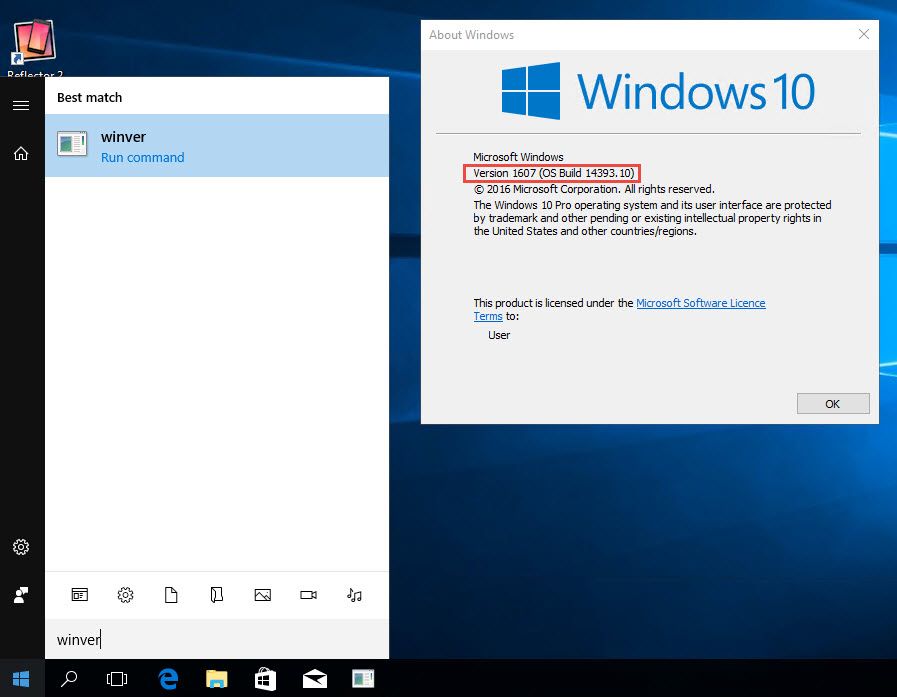Open the Terms link in About Windows

pos(488,316)
